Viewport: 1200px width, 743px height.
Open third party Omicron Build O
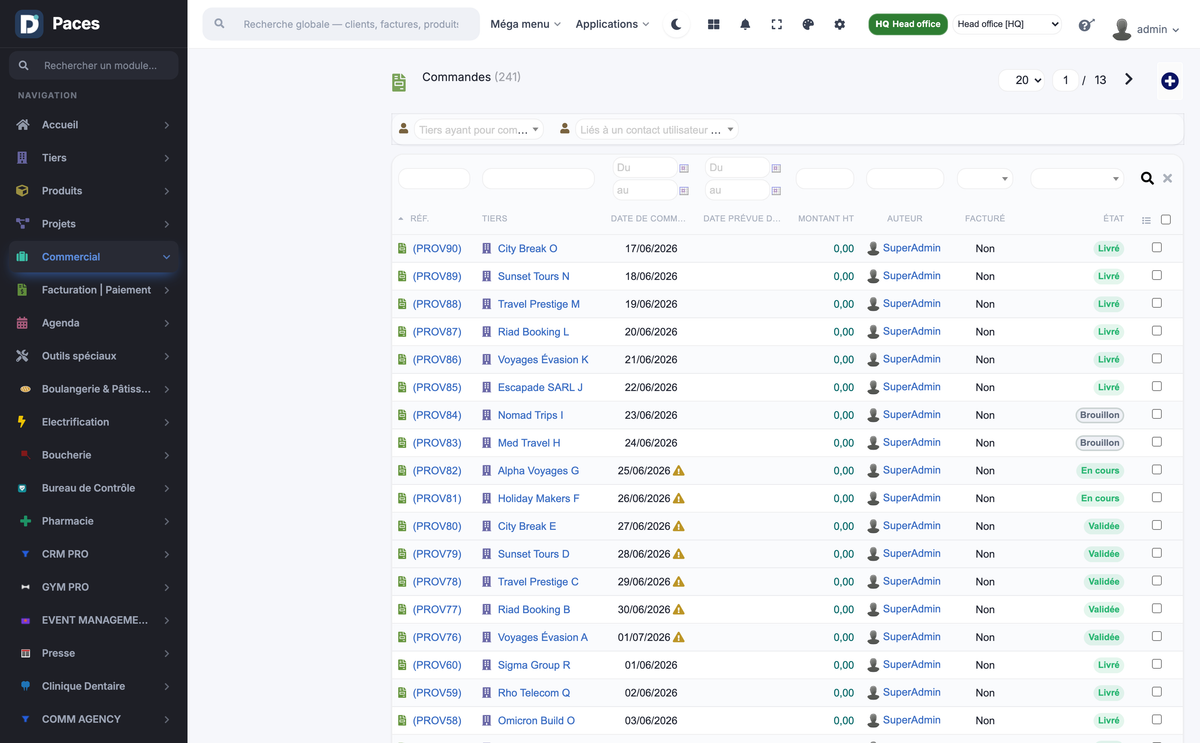pos(536,720)
